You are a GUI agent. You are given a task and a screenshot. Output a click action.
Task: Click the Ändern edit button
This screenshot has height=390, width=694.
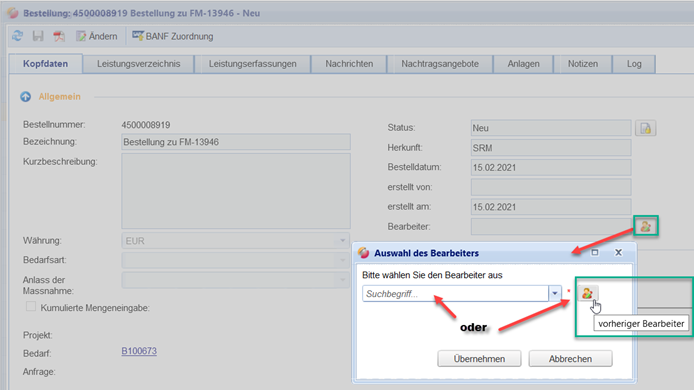point(96,36)
